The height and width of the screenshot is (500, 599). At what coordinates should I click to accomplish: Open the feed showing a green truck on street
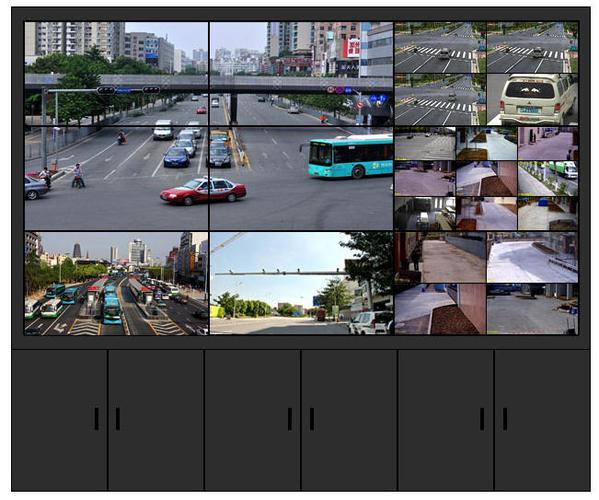548,178
